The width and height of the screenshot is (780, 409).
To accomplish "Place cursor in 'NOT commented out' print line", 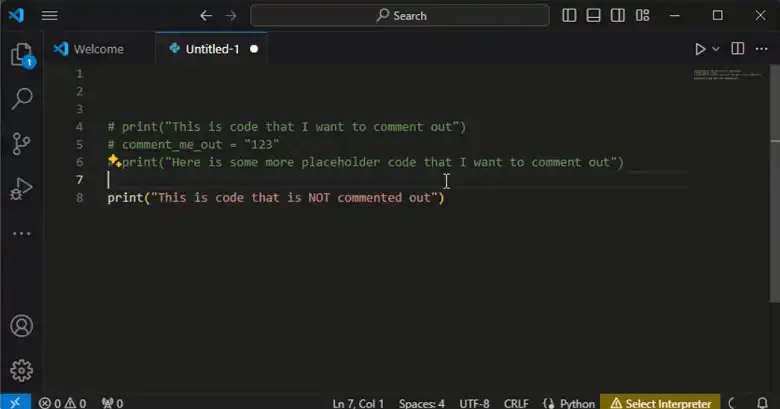I will coord(276,198).
